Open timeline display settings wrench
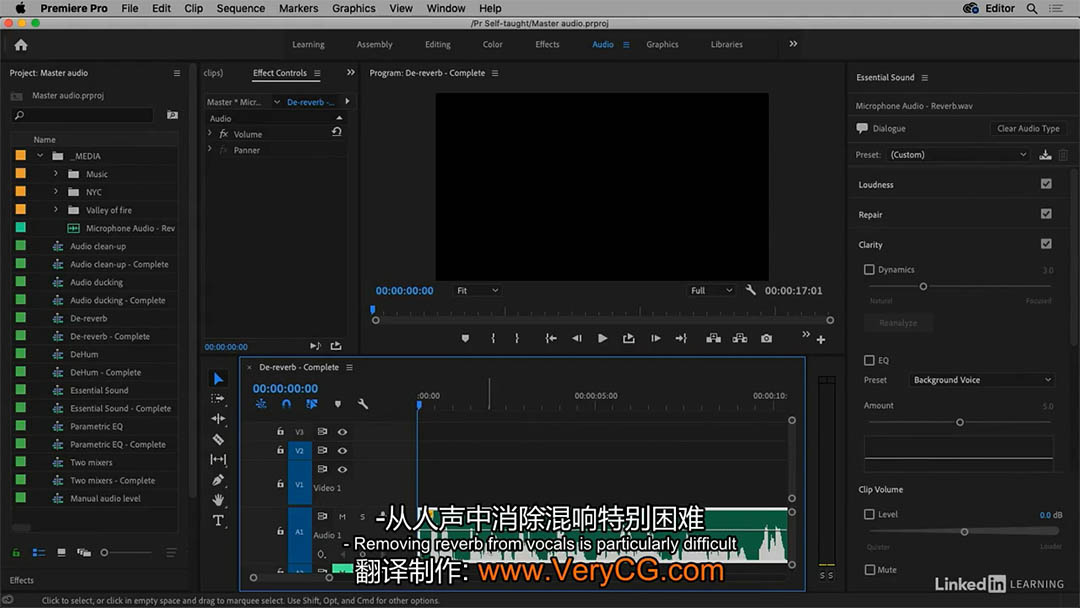Viewport: 1080px width, 608px height. [363, 404]
